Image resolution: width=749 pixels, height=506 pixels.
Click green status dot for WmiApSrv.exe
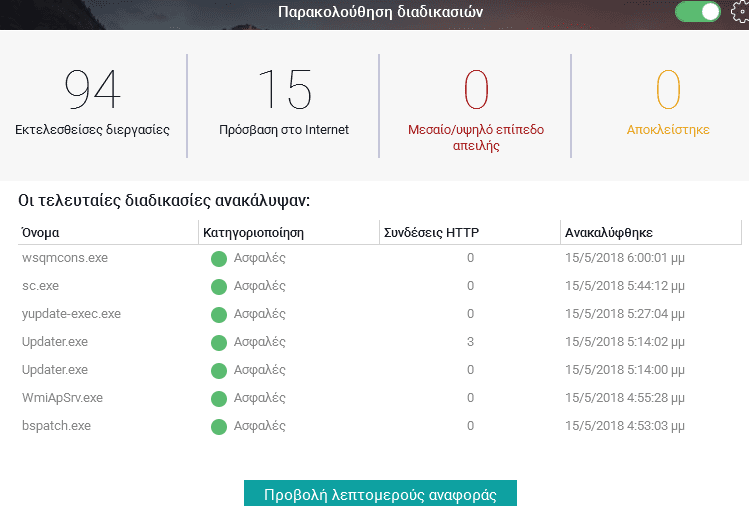click(x=219, y=398)
